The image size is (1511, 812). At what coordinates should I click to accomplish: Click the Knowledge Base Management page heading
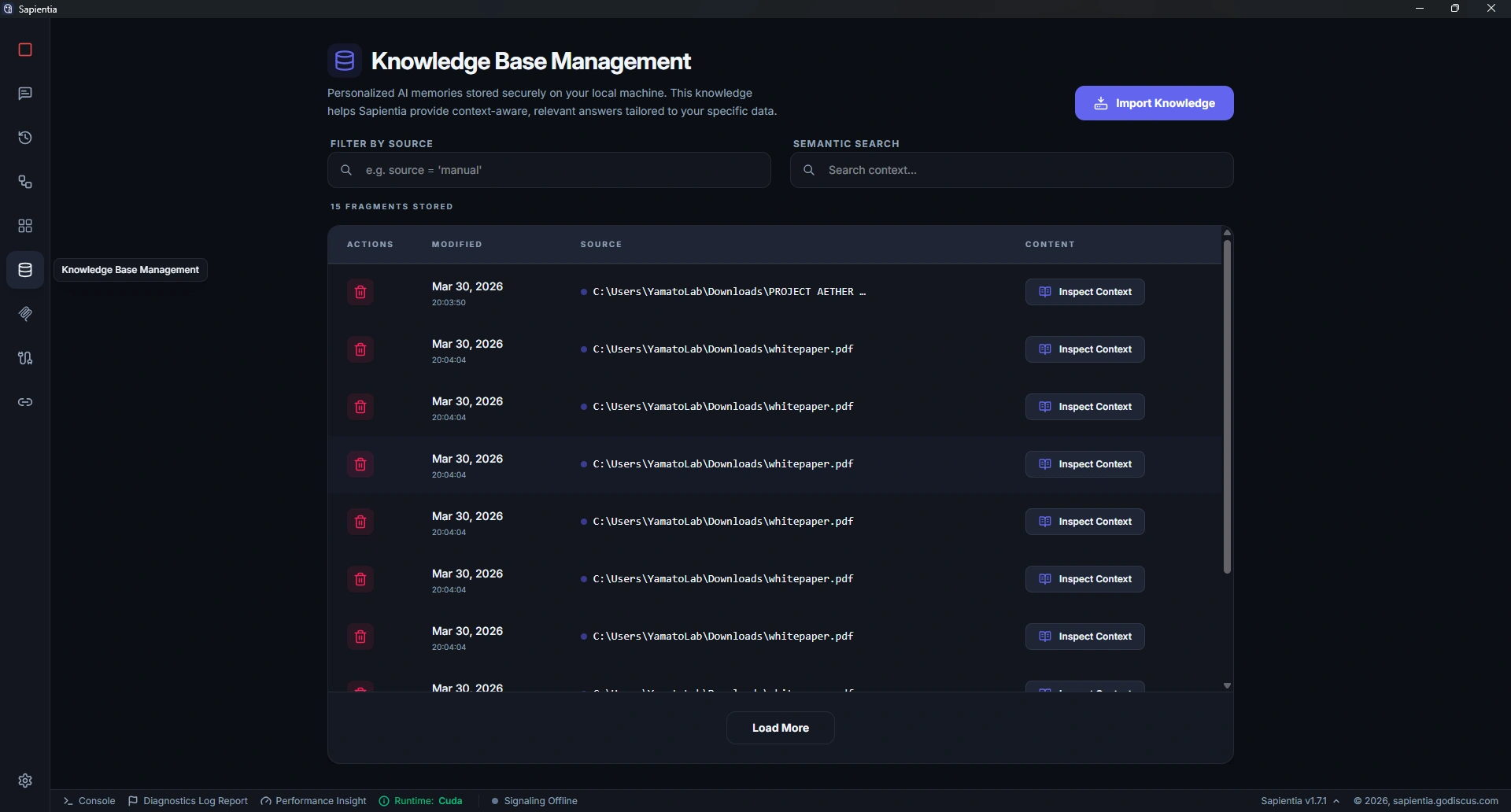tap(531, 61)
